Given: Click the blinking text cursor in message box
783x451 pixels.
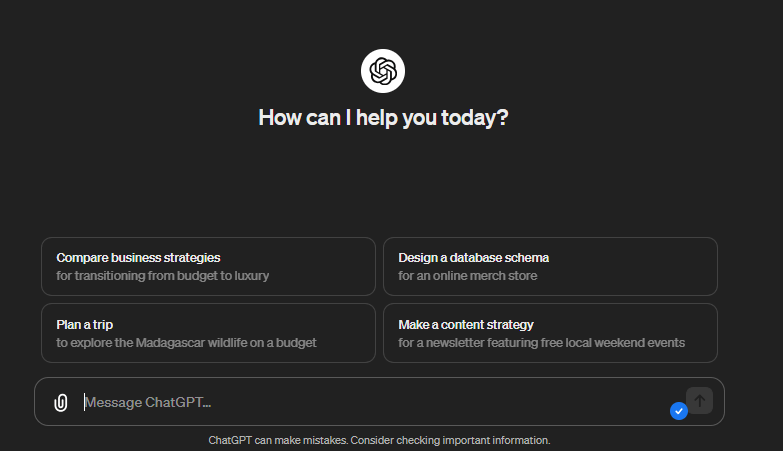Looking at the screenshot, I should point(84,402).
